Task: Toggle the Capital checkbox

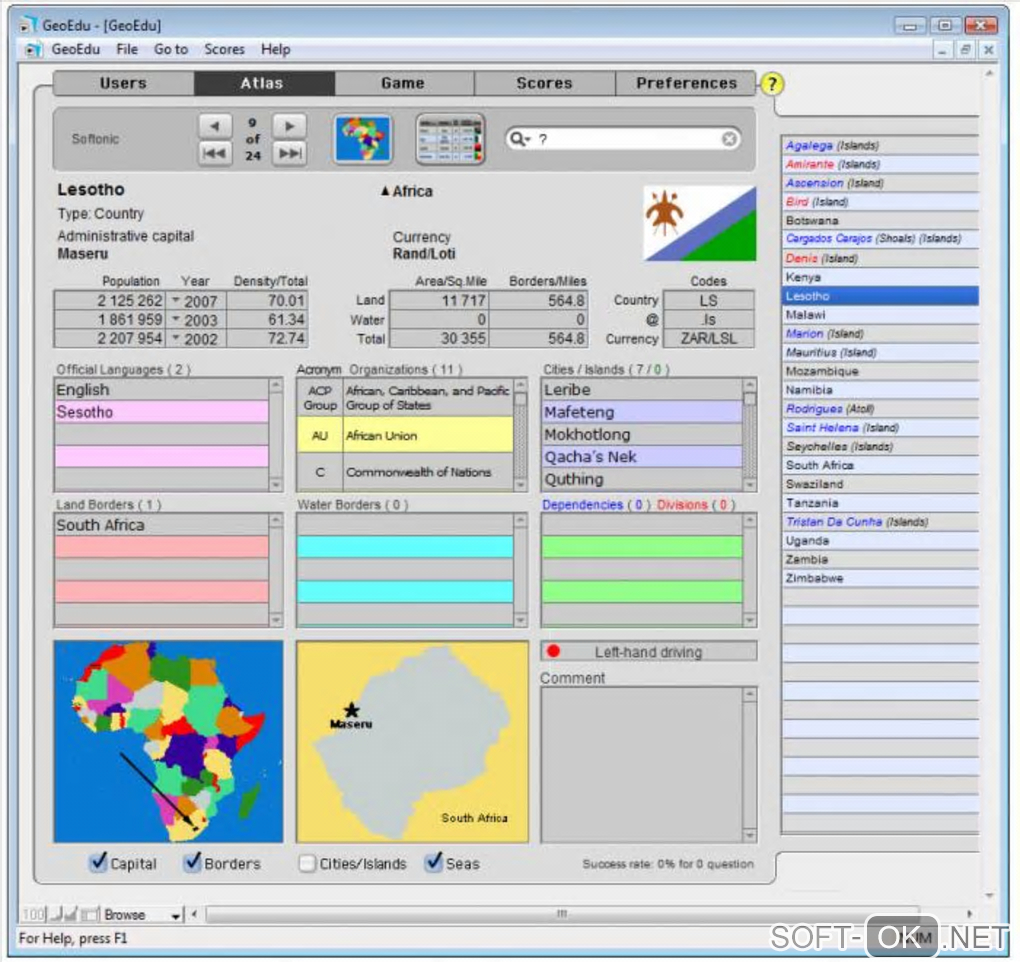Action: click(x=98, y=862)
